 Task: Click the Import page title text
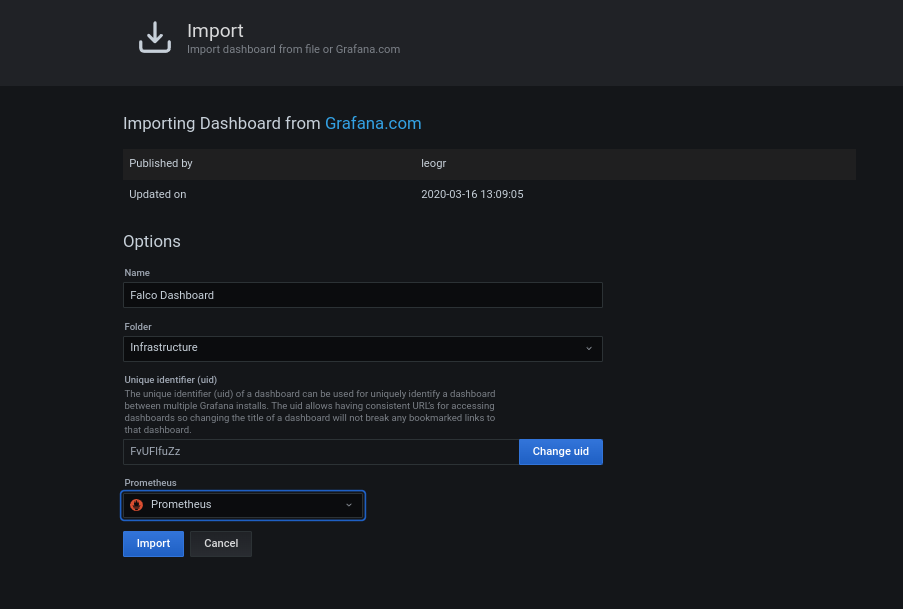[x=215, y=31]
